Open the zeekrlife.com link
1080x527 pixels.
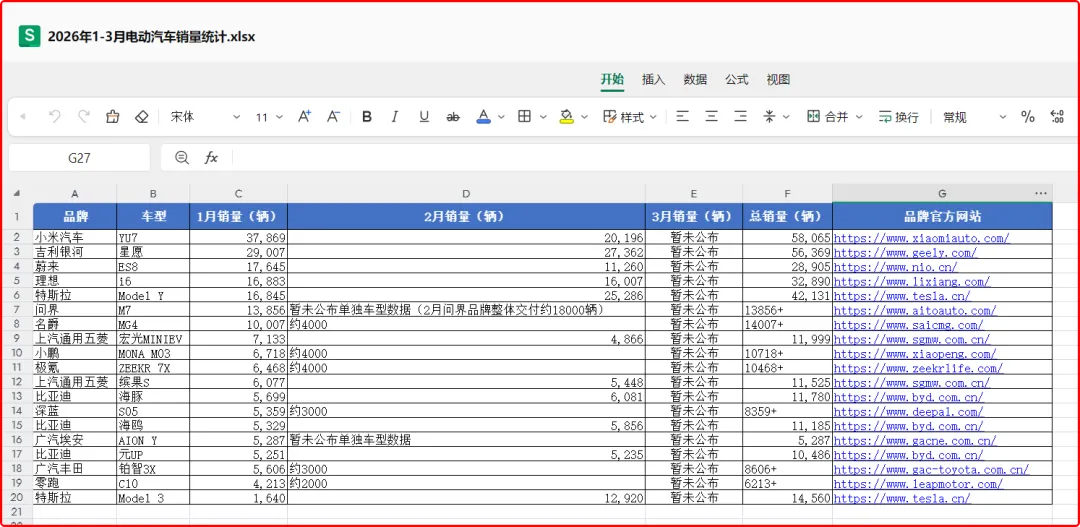[x=919, y=369]
